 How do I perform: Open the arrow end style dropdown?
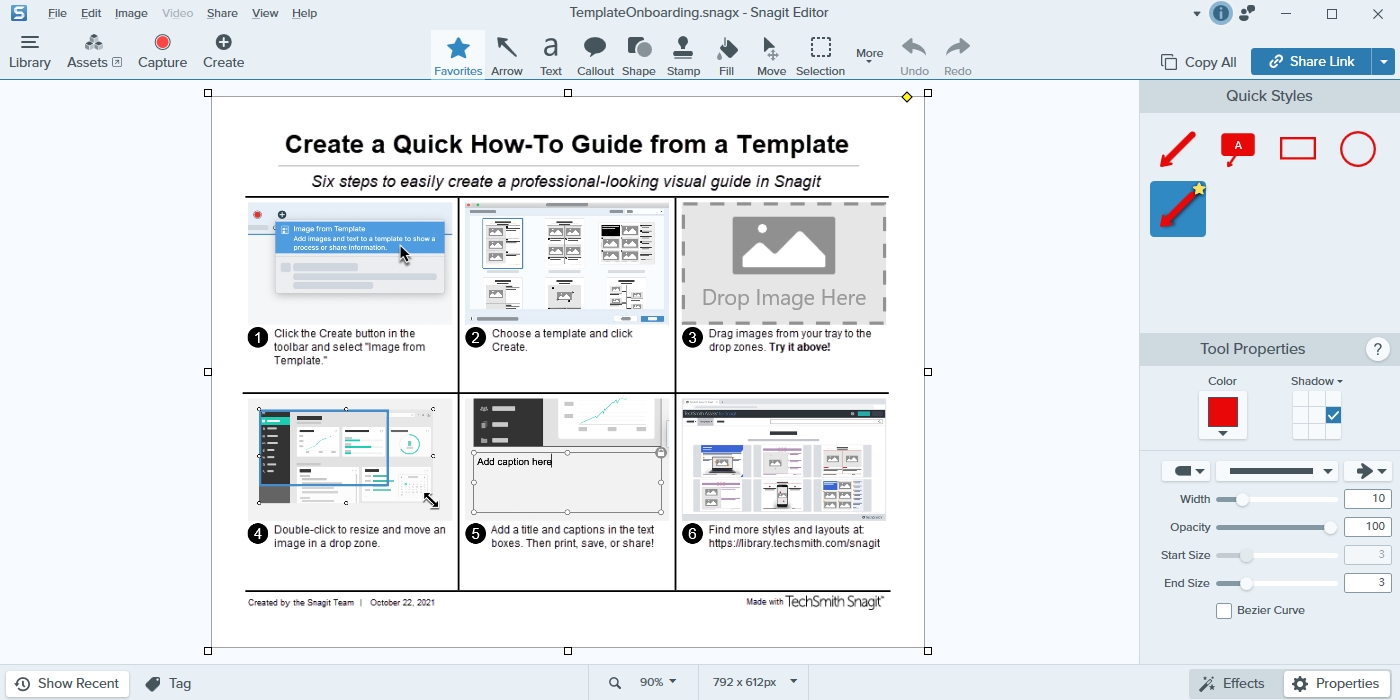coord(1368,471)
